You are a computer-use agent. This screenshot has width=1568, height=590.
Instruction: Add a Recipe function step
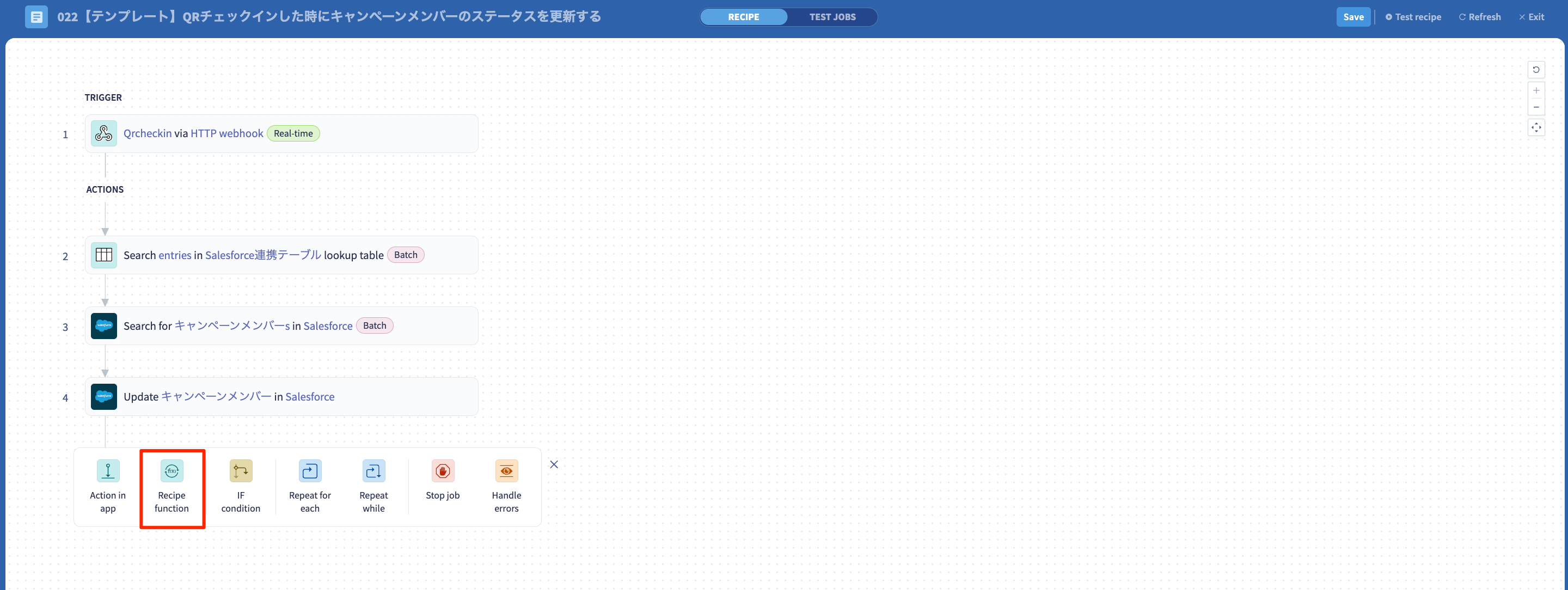[x=171, y=487]
